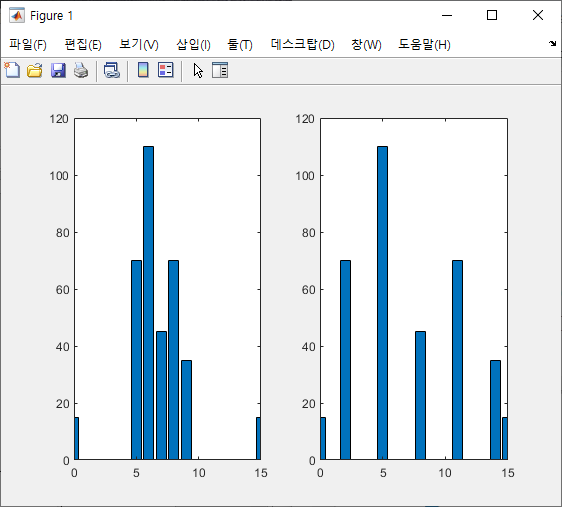Open the 삽입(I) menu
This screenshot has width=562, height=507.
[193, 44]
